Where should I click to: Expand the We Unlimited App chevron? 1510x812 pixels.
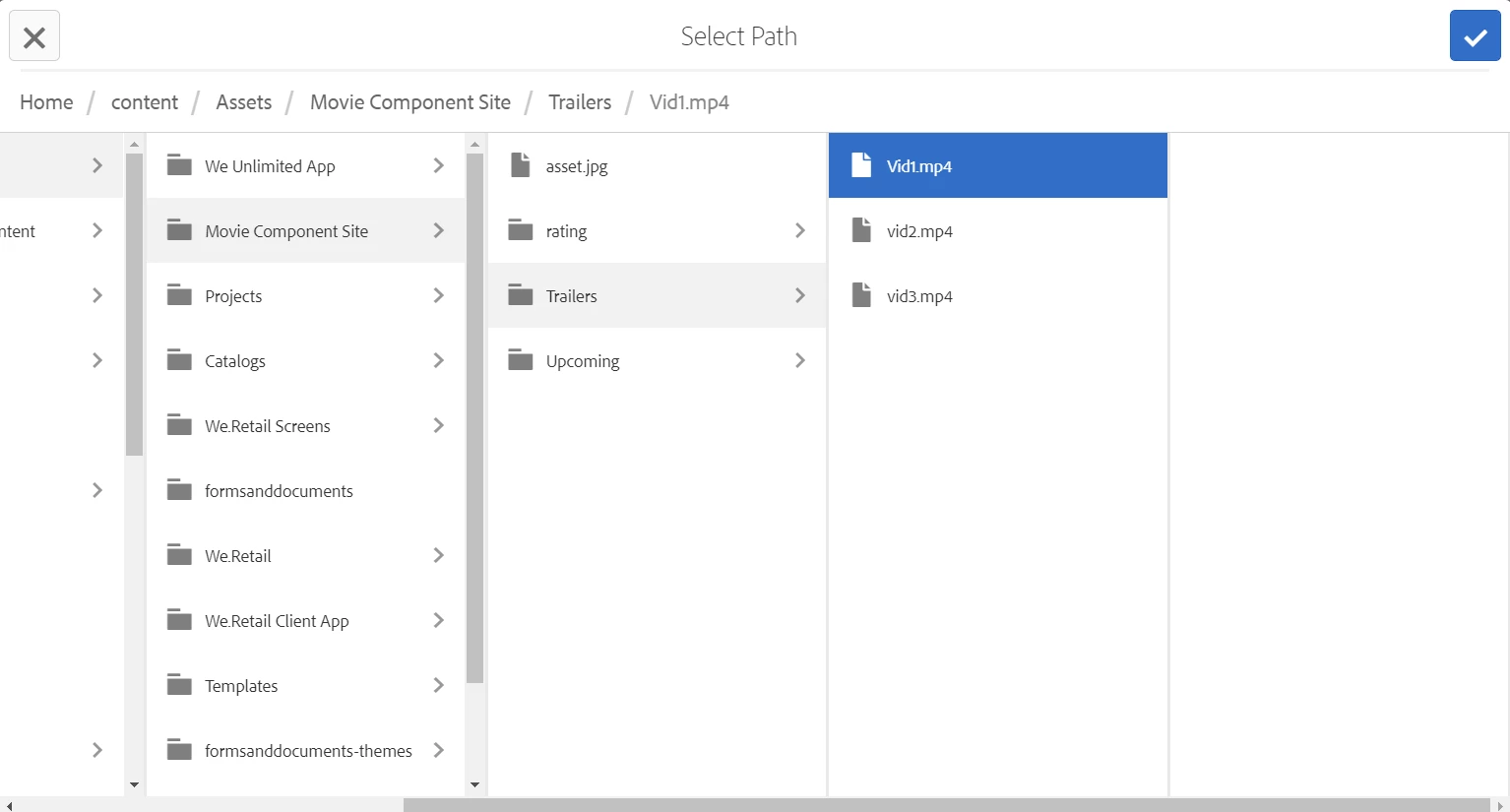pyautogui.click(x=439, y=165)
